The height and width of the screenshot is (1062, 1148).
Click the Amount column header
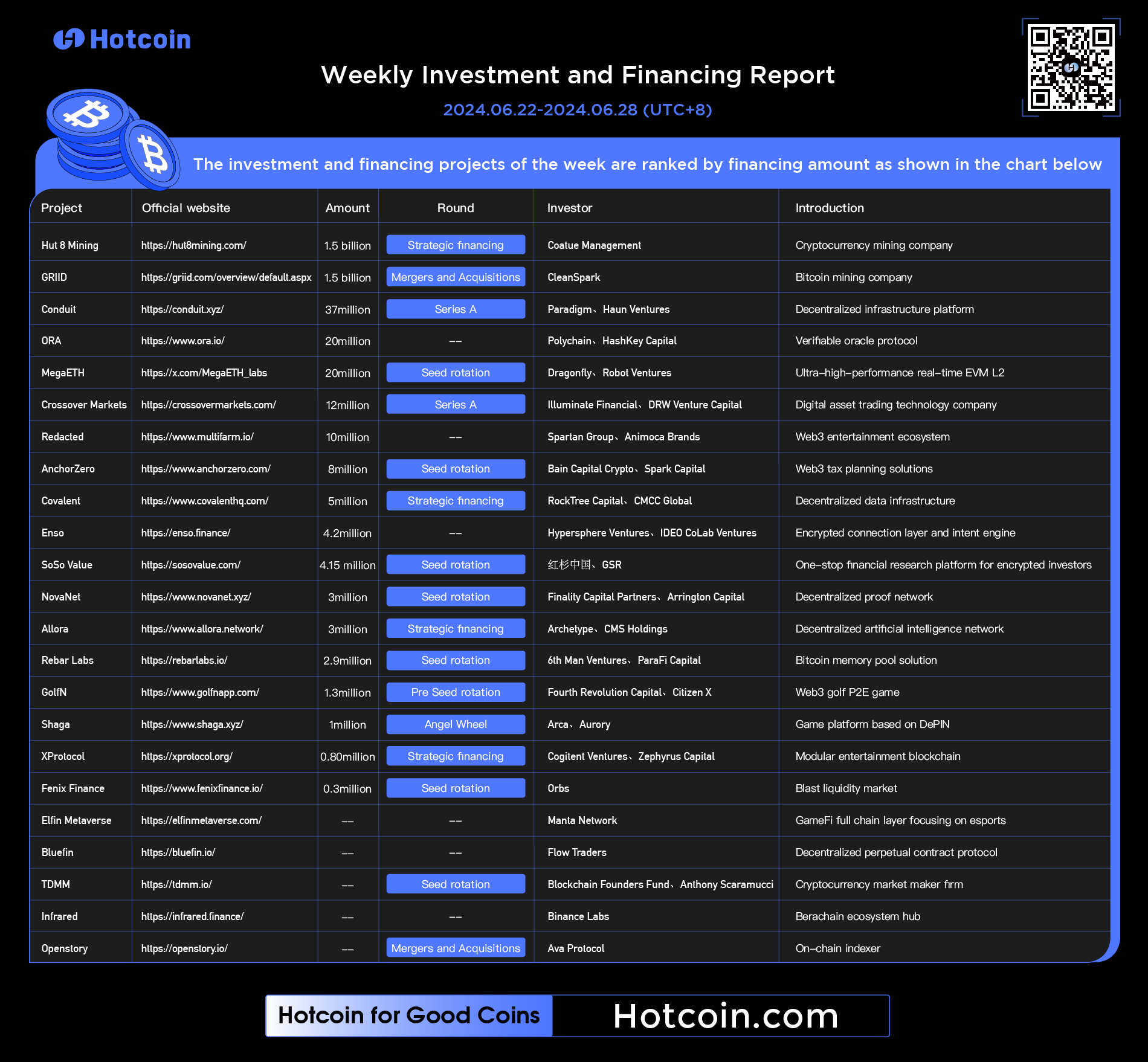(x=347, y=208)
